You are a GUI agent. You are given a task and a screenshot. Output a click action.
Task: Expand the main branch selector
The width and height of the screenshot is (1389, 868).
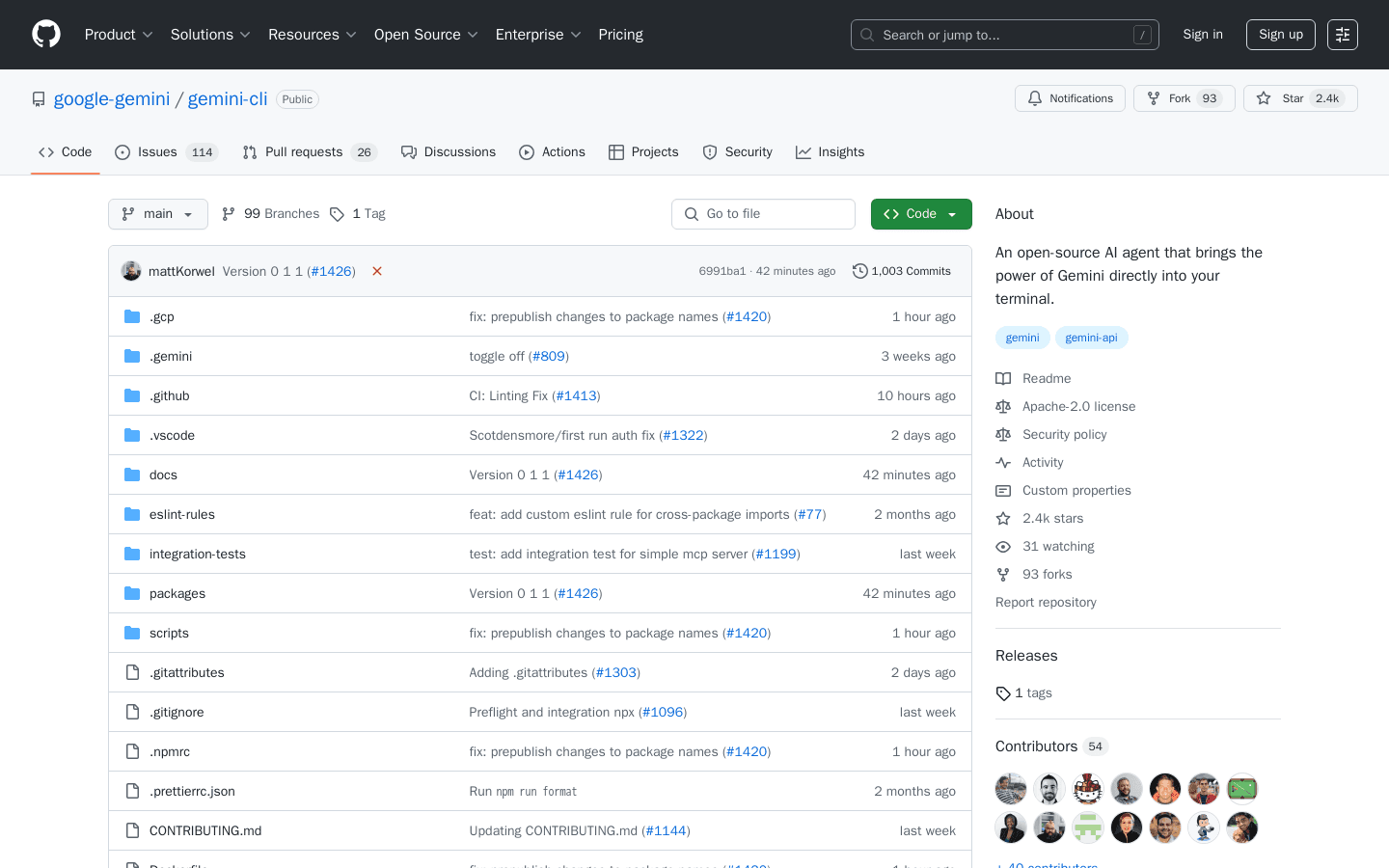[157, 213]
